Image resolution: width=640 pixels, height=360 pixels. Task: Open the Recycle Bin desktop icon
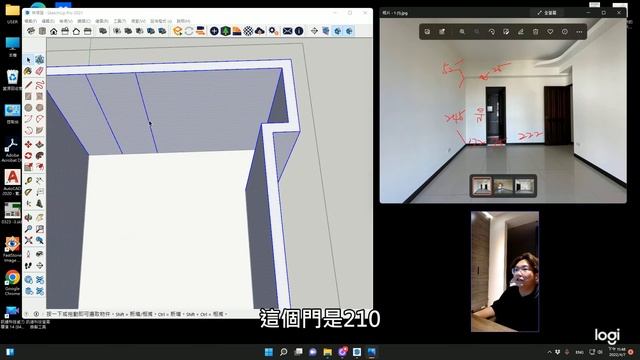point(12,80)
